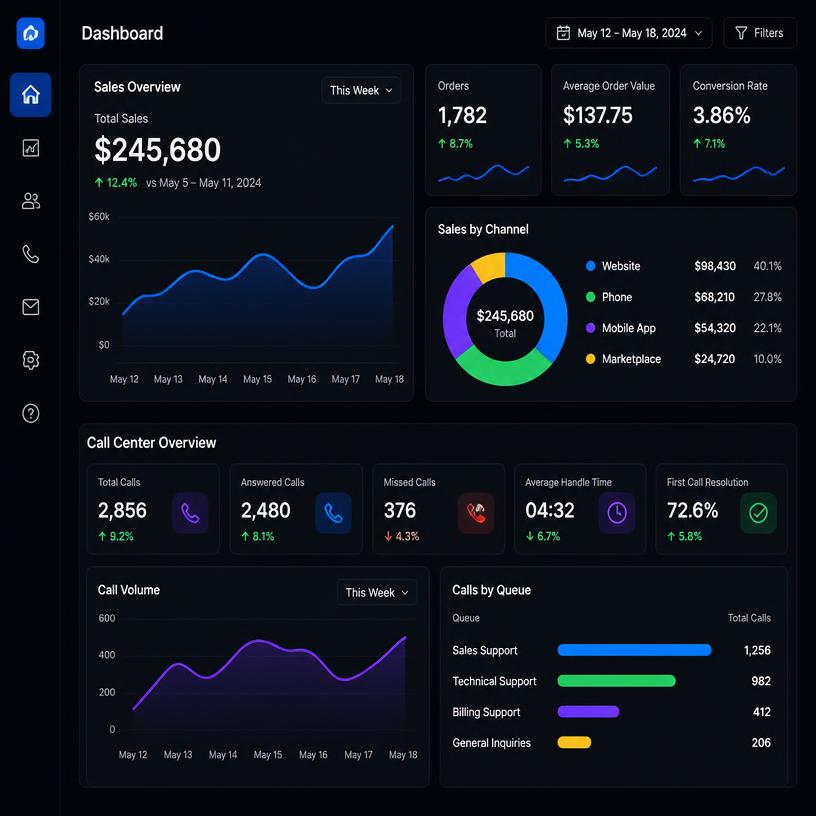Click the Billing Support purple bar
The height and width of the screenshot is (816, 816).
(588, 711)
